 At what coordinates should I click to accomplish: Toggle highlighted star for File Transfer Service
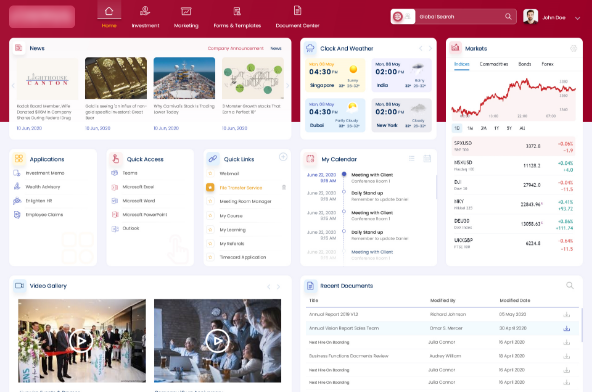[x=210, y=187]
